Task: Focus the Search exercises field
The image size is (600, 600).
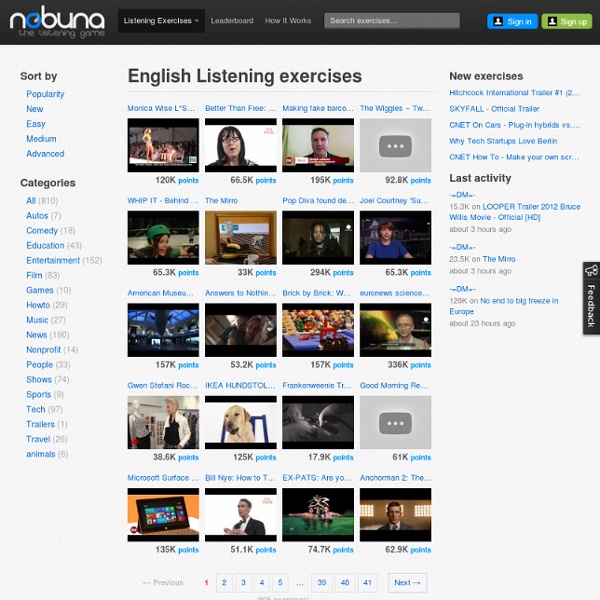Action: [x=391, y=21]
